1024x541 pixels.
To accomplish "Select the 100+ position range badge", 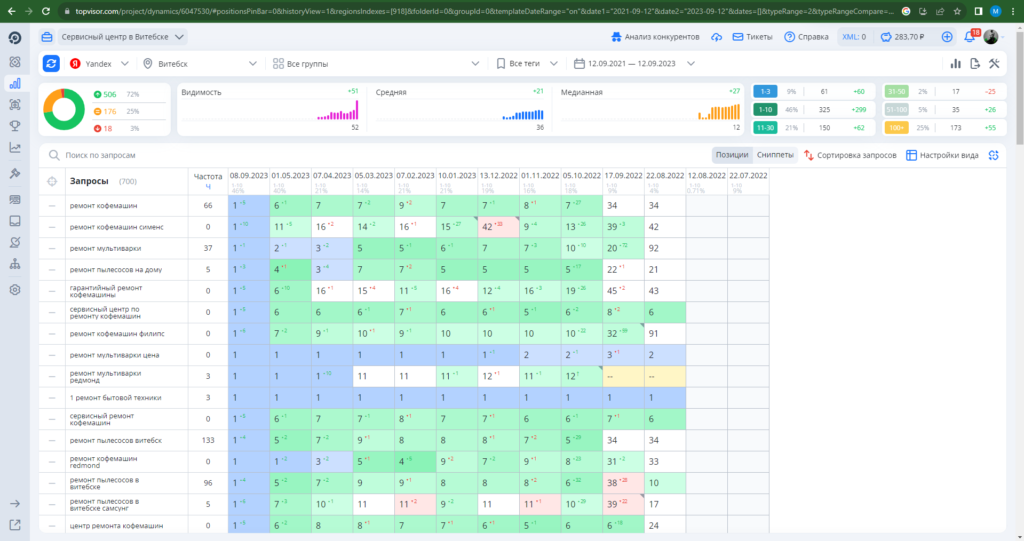I will point(896,127).
